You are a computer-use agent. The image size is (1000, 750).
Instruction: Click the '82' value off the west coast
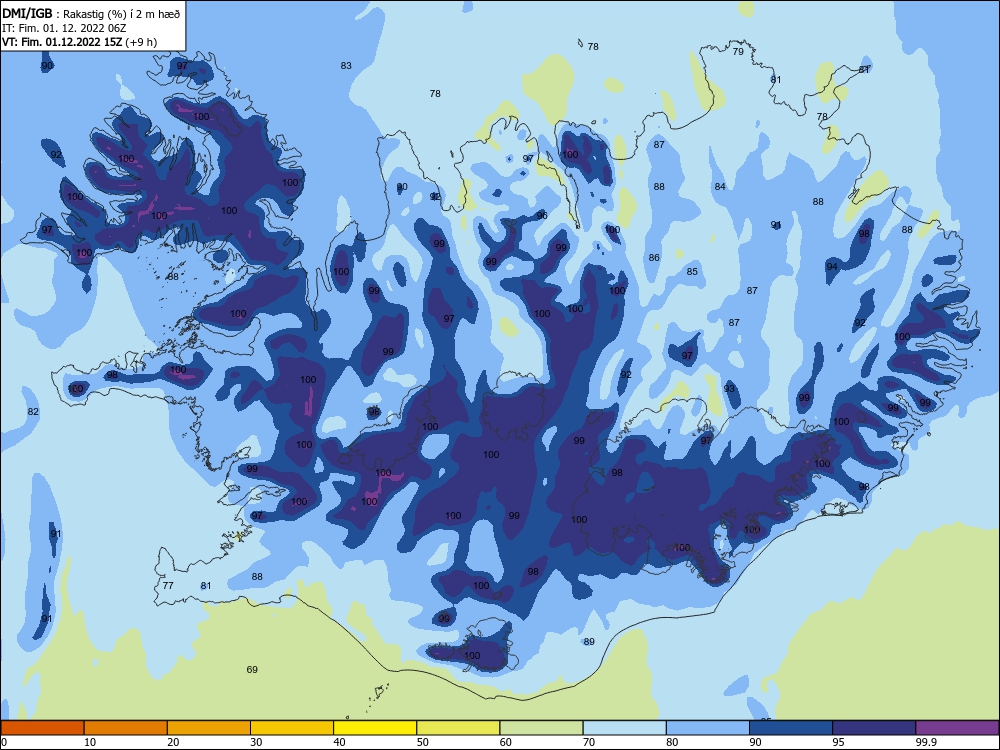(33, 411)
